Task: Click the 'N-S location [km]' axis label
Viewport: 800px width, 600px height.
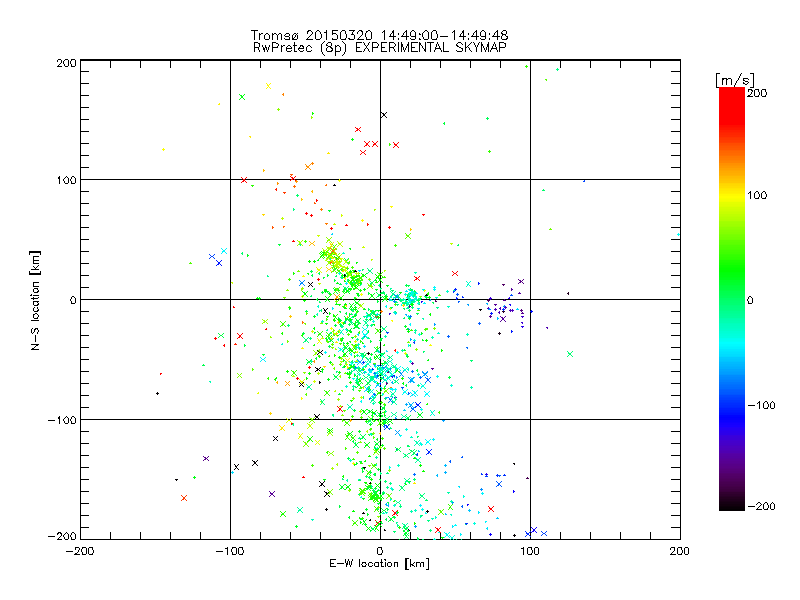Action: pos(35,300)
